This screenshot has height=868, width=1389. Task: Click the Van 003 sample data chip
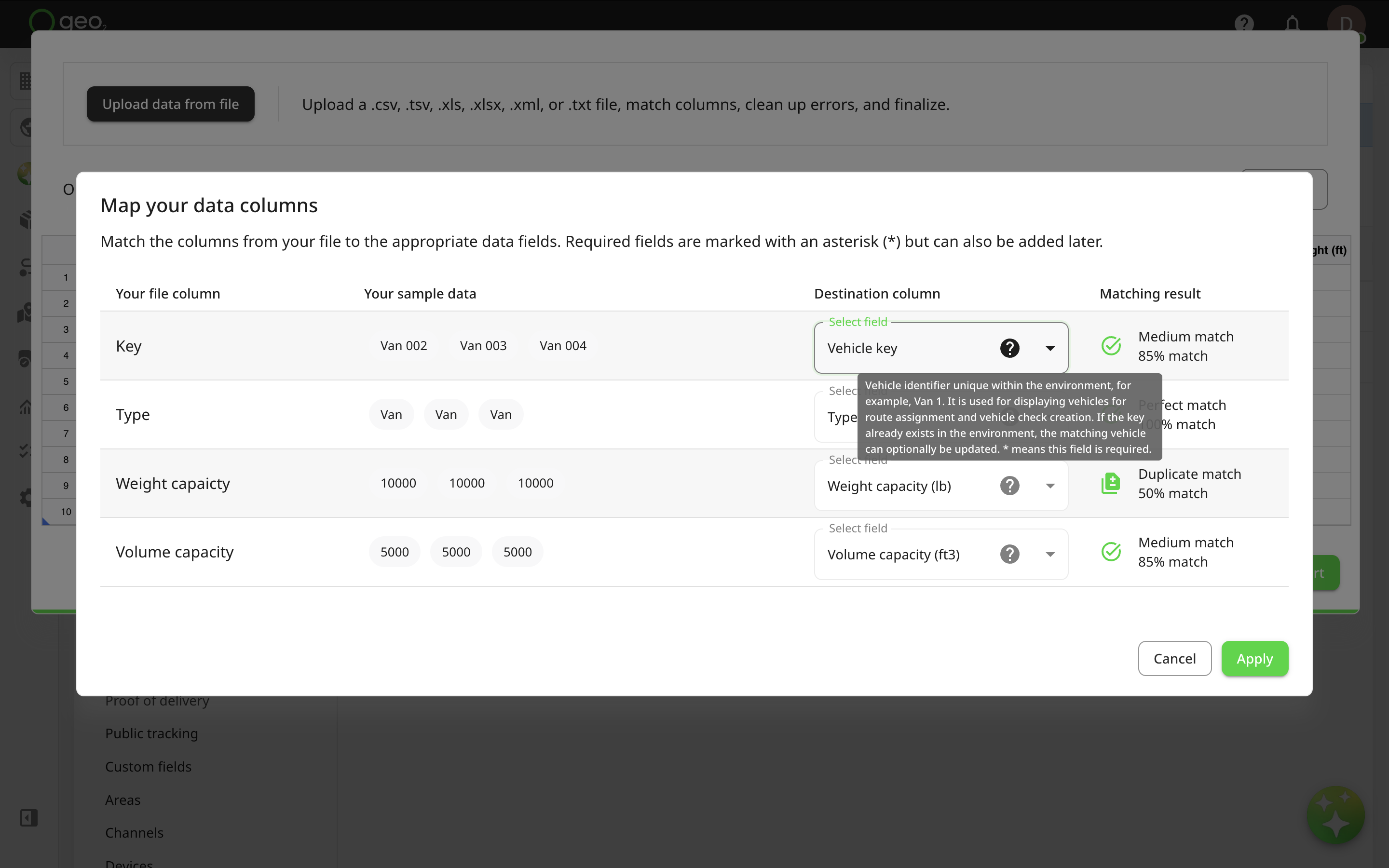(483, 346)
